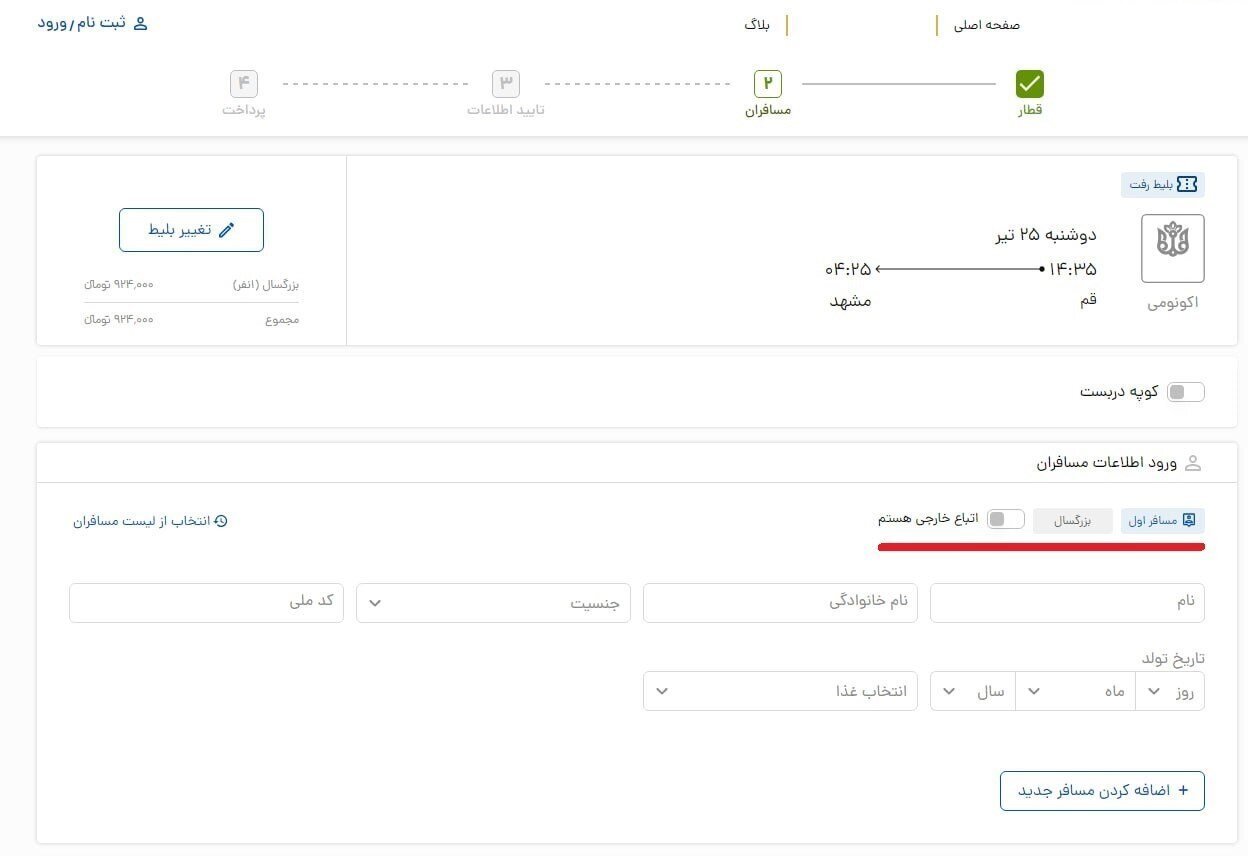Toggle the اتباع خارجی هستم switch
The width and height of the screenshot is (1248, 856).
(1007, 518)
